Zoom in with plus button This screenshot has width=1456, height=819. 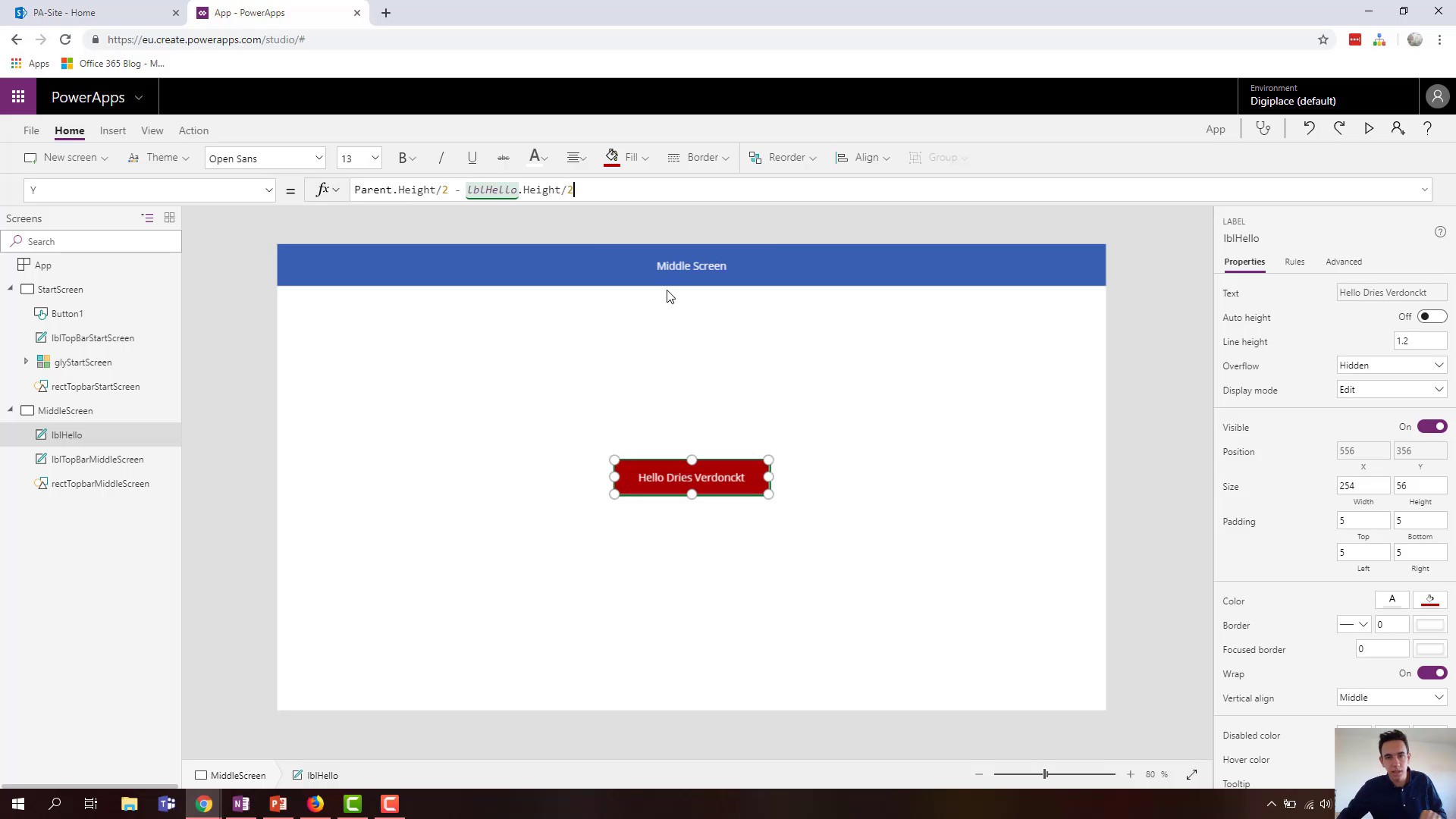click(1130, 774)
